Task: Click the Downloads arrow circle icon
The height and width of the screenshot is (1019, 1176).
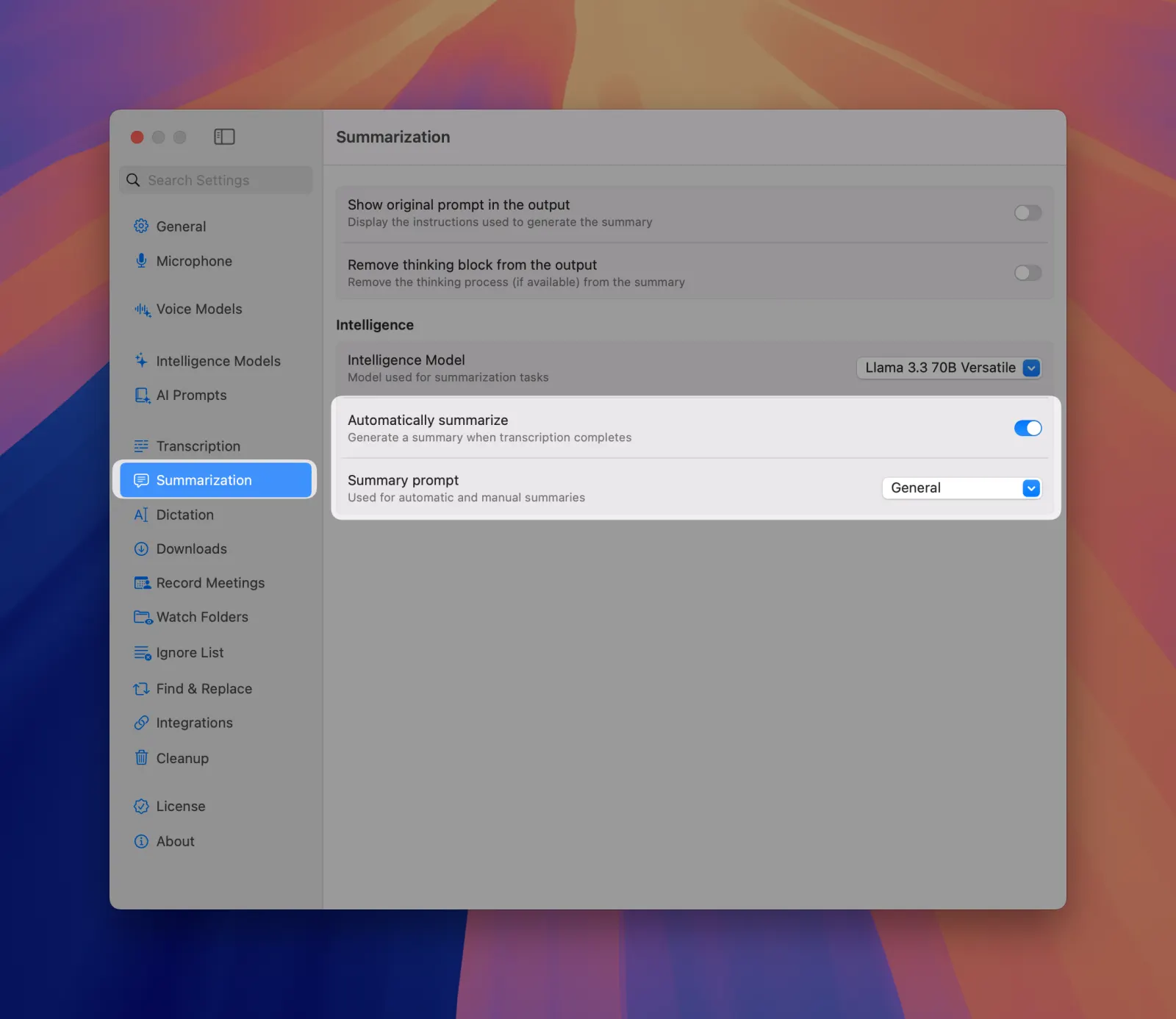Action: [141, 548]
